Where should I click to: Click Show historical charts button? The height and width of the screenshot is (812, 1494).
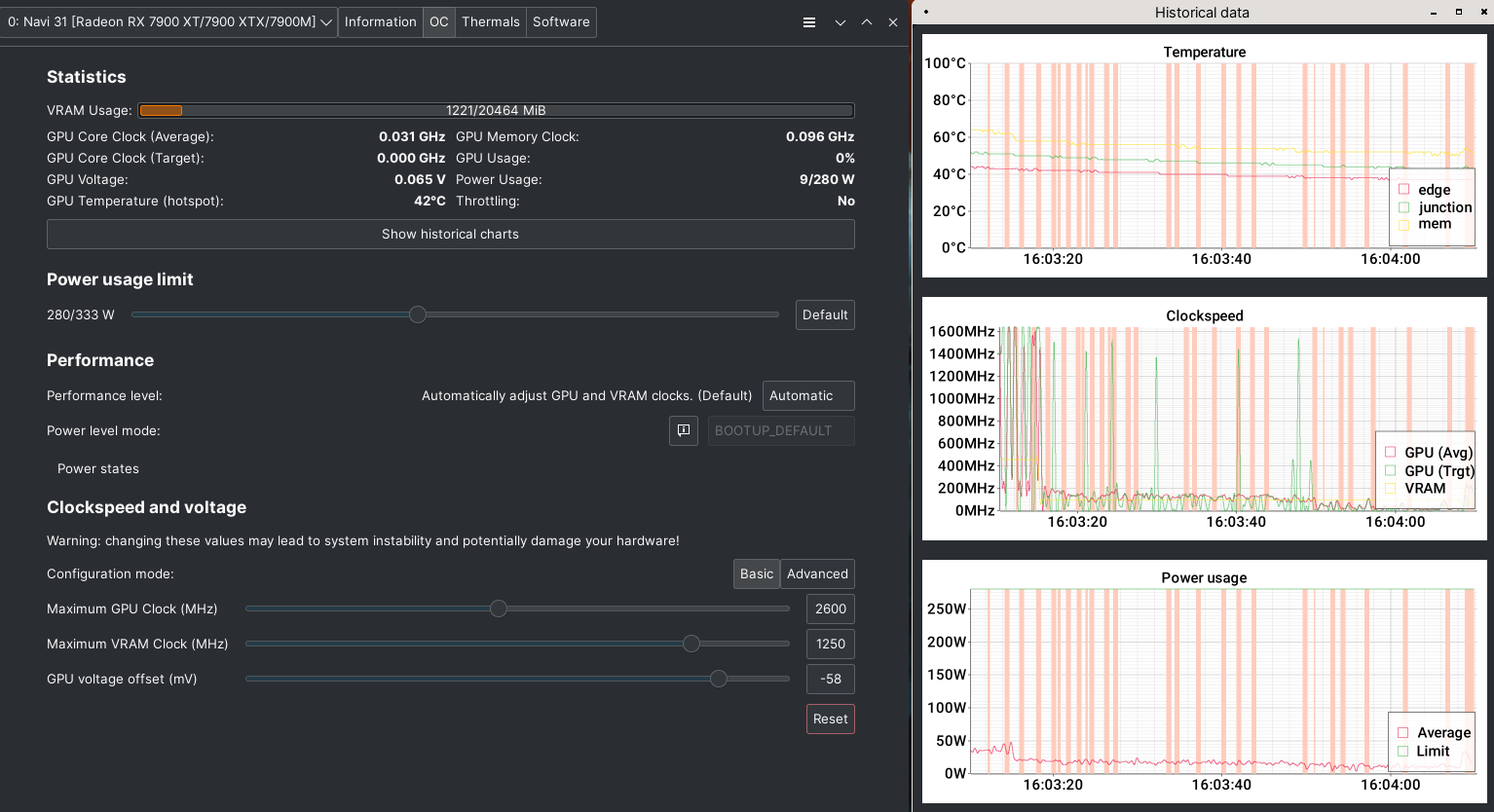(x=451, y=234)
